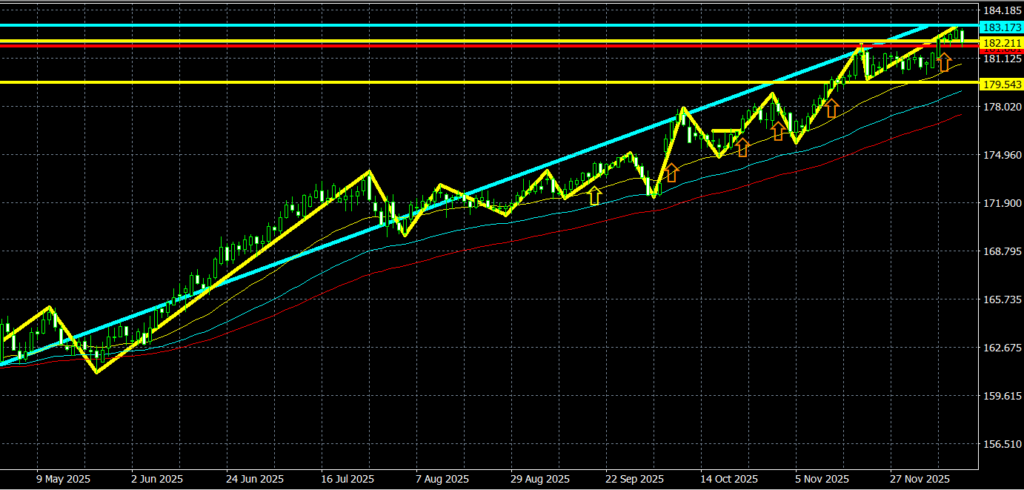Click the yellow 182.211 price label
1024x490 pixels.
point(998,44)
